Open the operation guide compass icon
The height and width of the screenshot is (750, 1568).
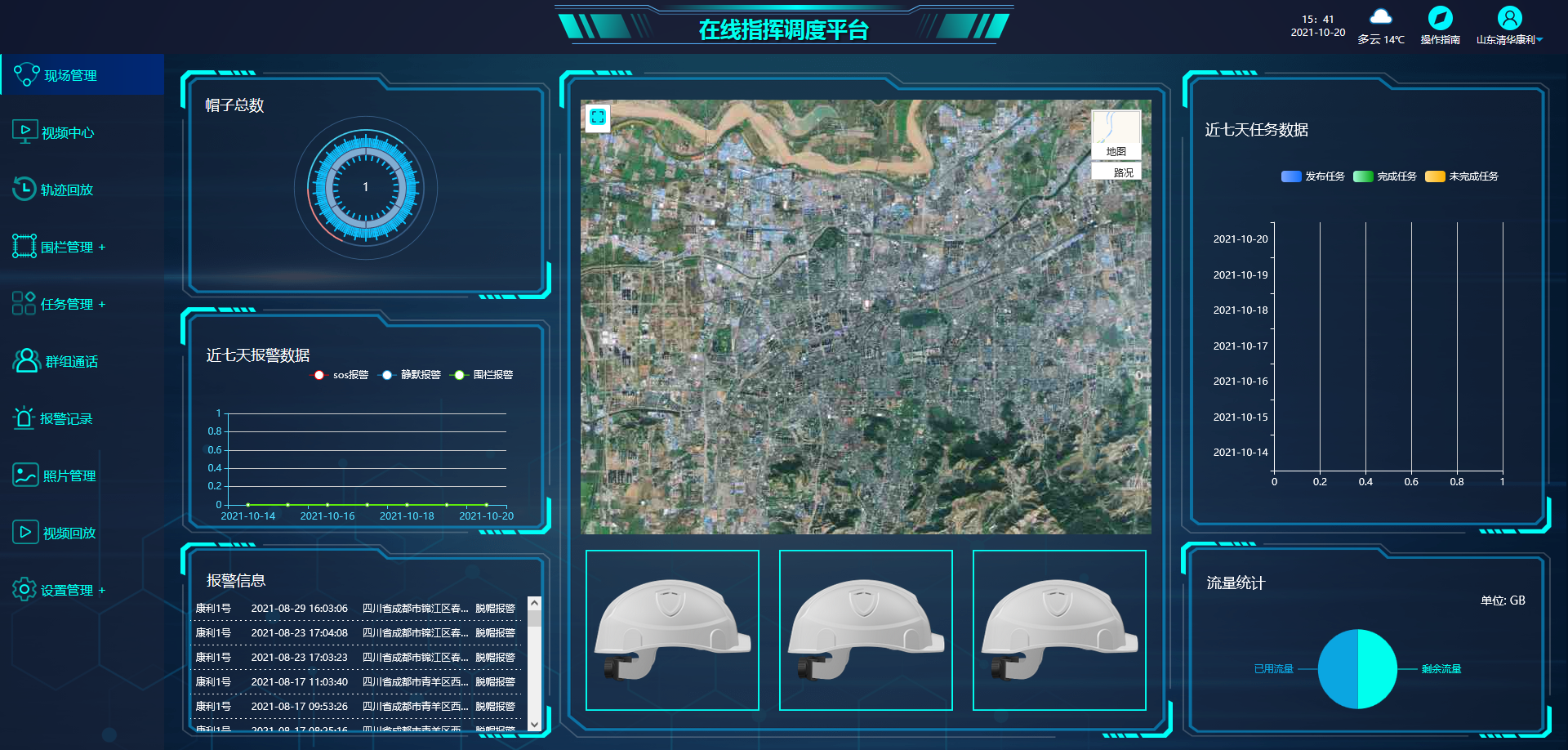(1439, 18)
